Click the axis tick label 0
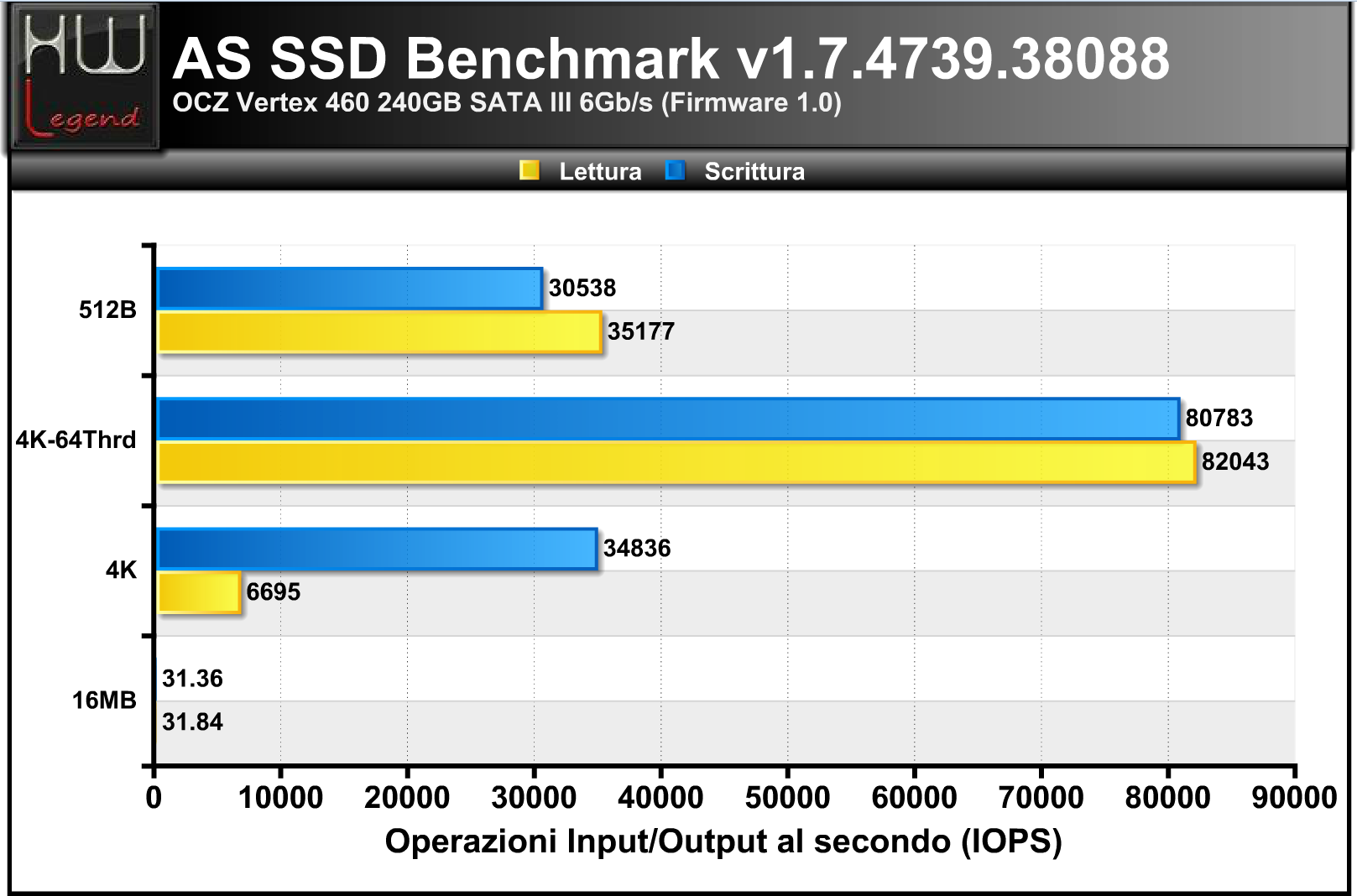 (x=154, y=797)
